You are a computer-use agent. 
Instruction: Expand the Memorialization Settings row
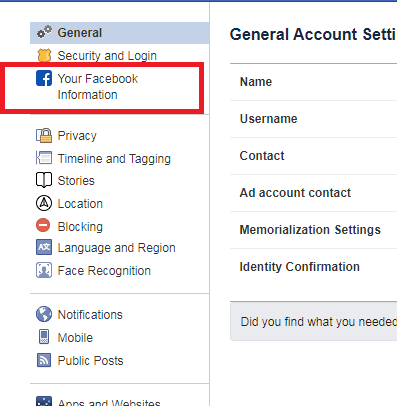pos(313,230)
